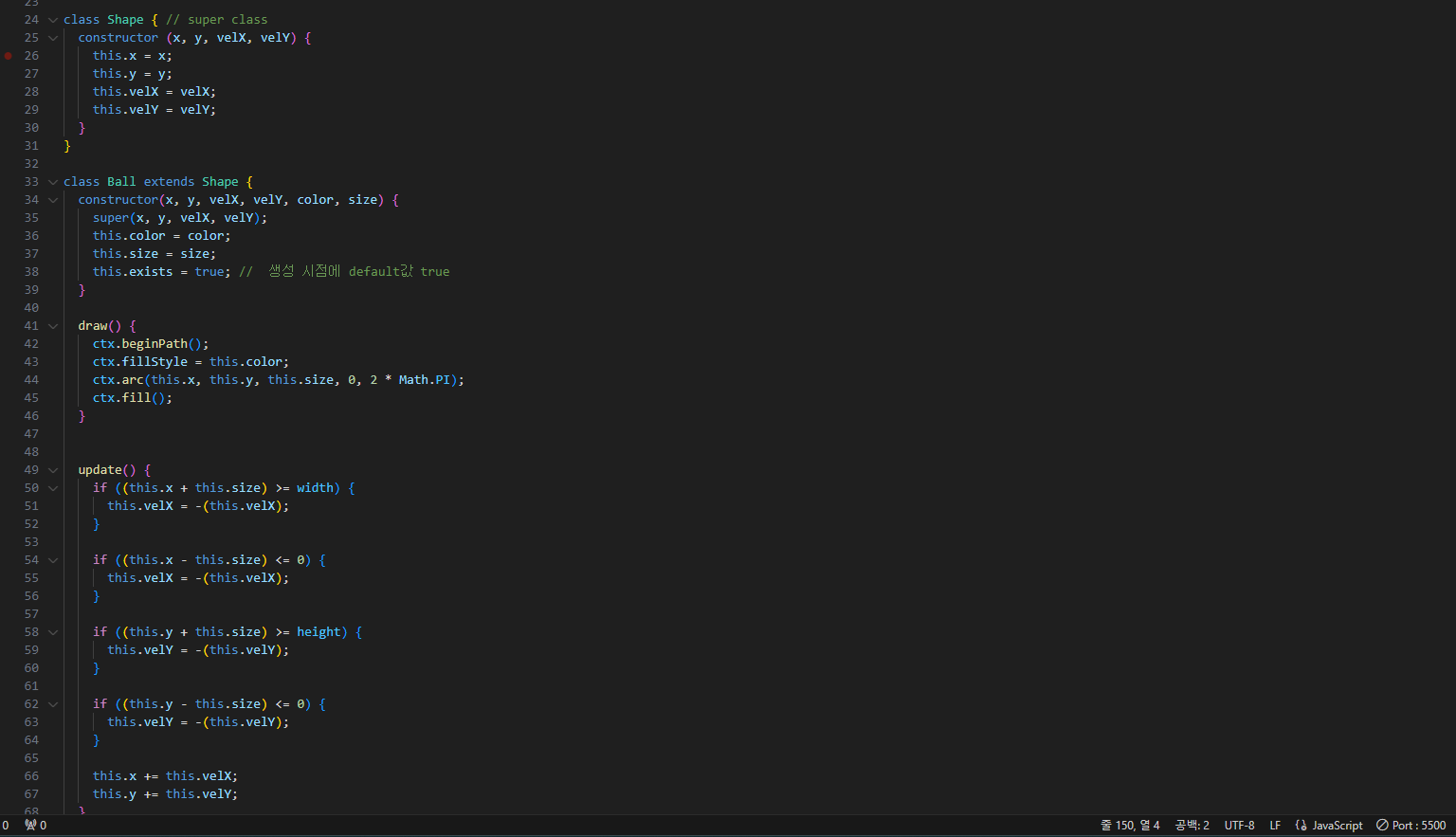Fold the height check if-block on line 58
Image resolution: width=1456 pixels, height=837 pixels.
coord(53,632)
